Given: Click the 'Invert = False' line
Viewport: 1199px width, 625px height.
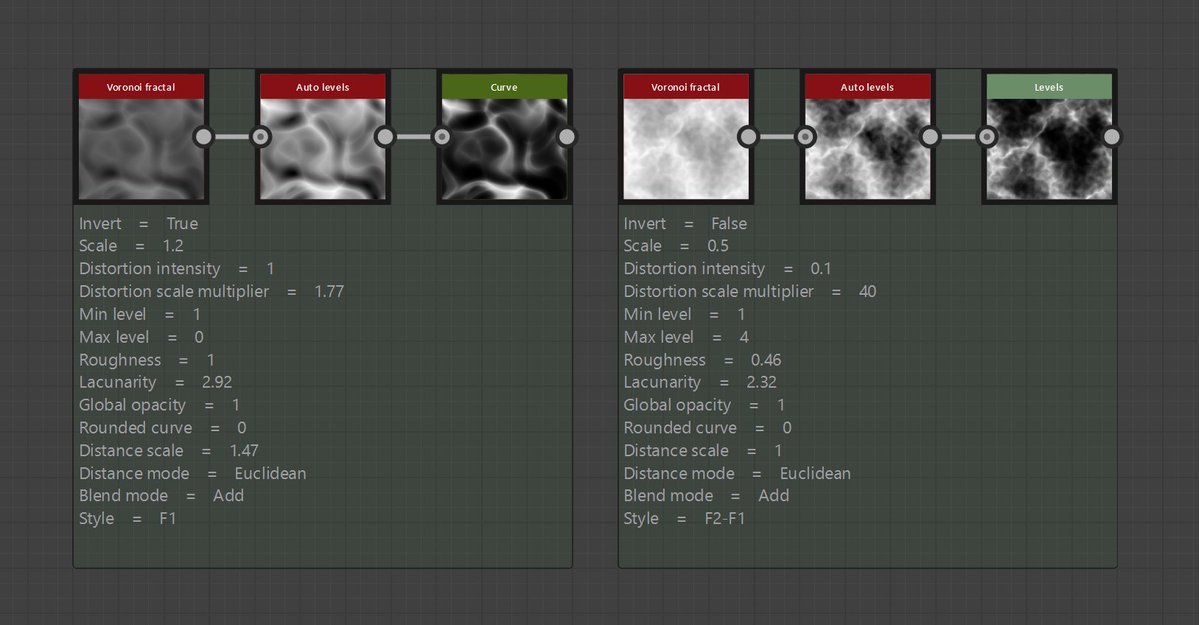Looking at the screenshot, I should click(685, 223).
